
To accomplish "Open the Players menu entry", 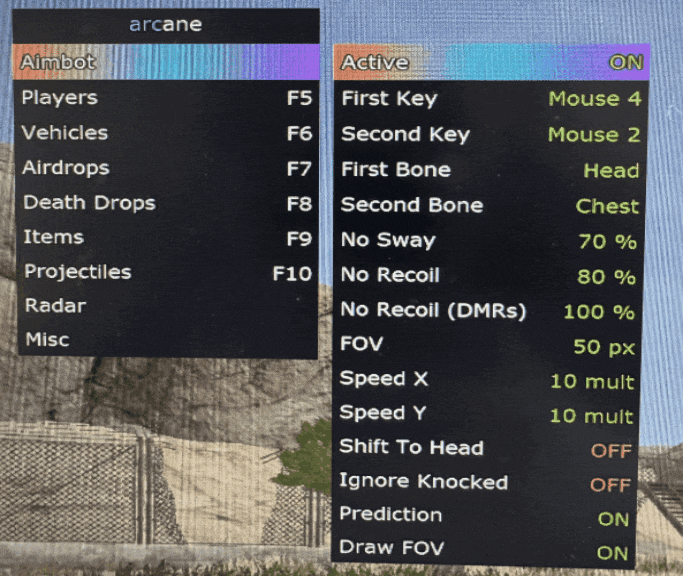I will pyautogui.click(x=166, y=98).
